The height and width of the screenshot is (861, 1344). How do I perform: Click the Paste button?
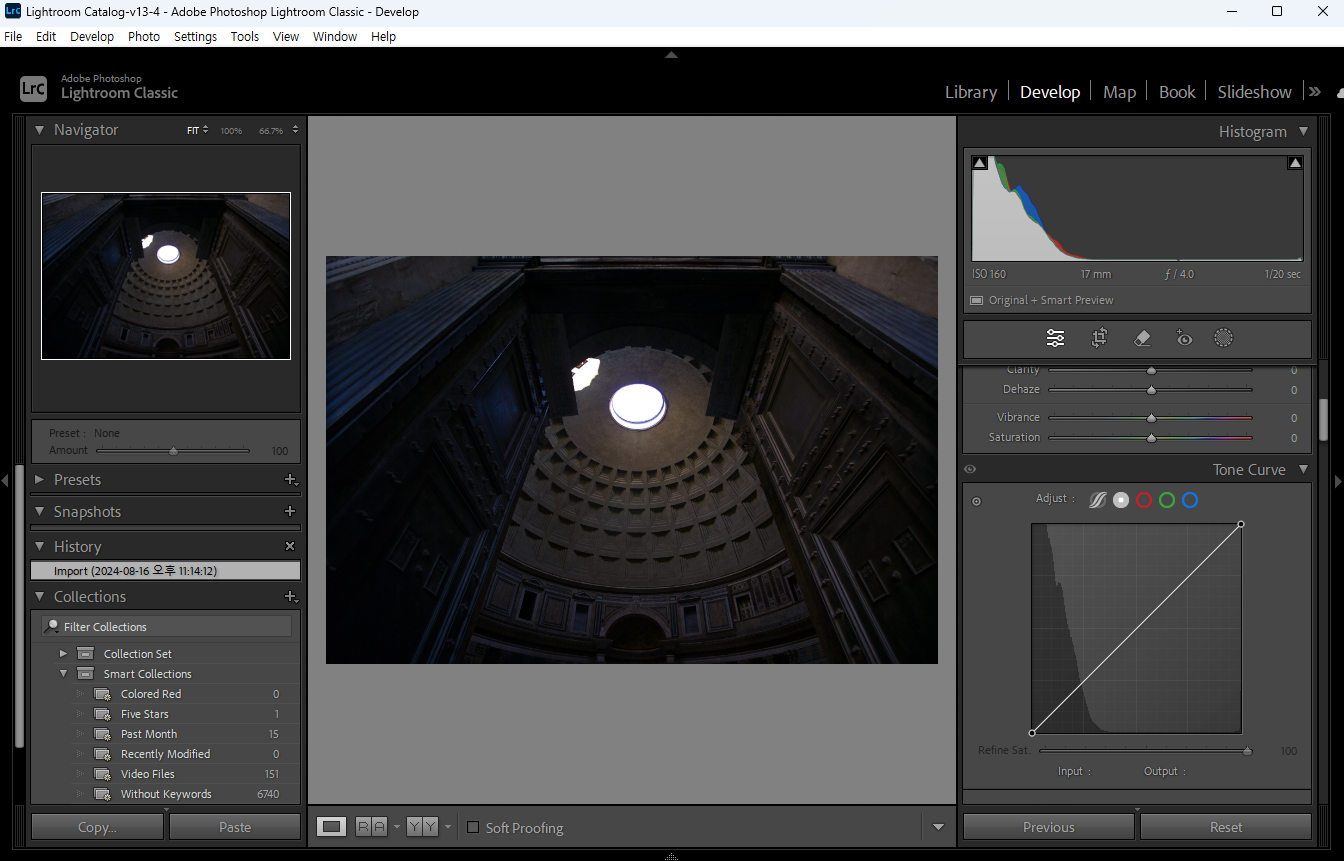click(x=235, y=827)
